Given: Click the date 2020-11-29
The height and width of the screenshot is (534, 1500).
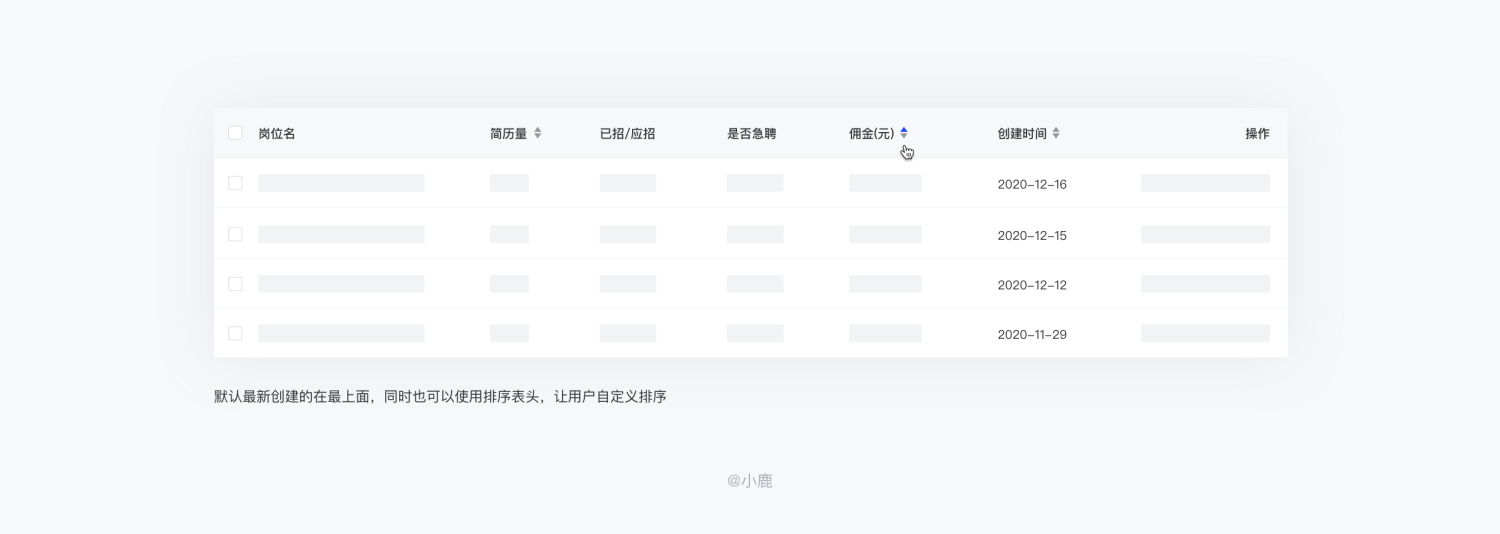Looking at the screenshot, I should point(1032,335).
